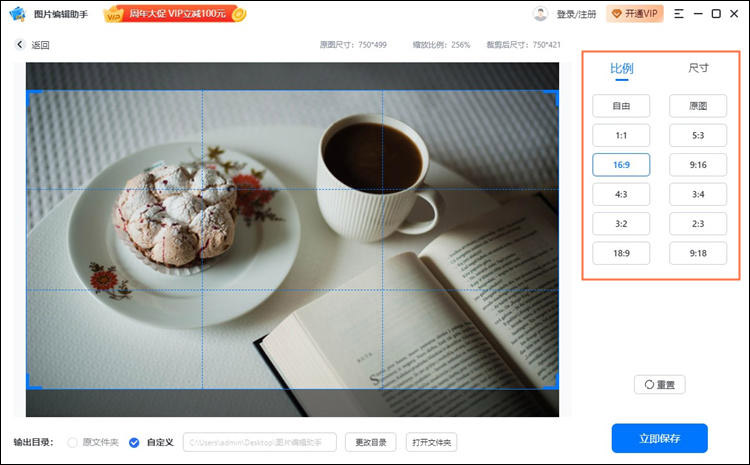Maximize the window

click(716, 13)
